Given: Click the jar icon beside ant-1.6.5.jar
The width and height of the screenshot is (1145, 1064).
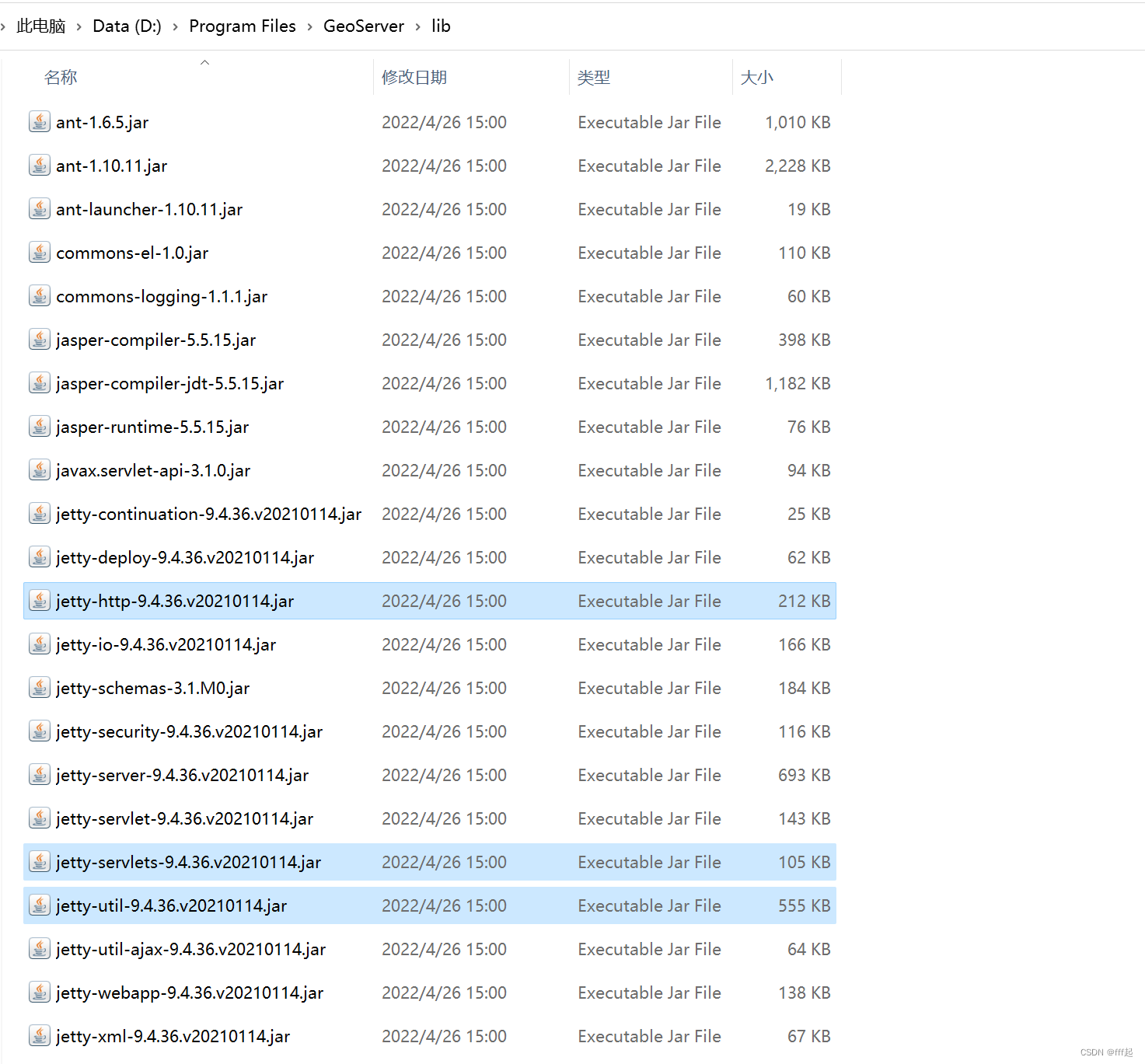Looking at the screenshot, I should [x=39, y=122].
